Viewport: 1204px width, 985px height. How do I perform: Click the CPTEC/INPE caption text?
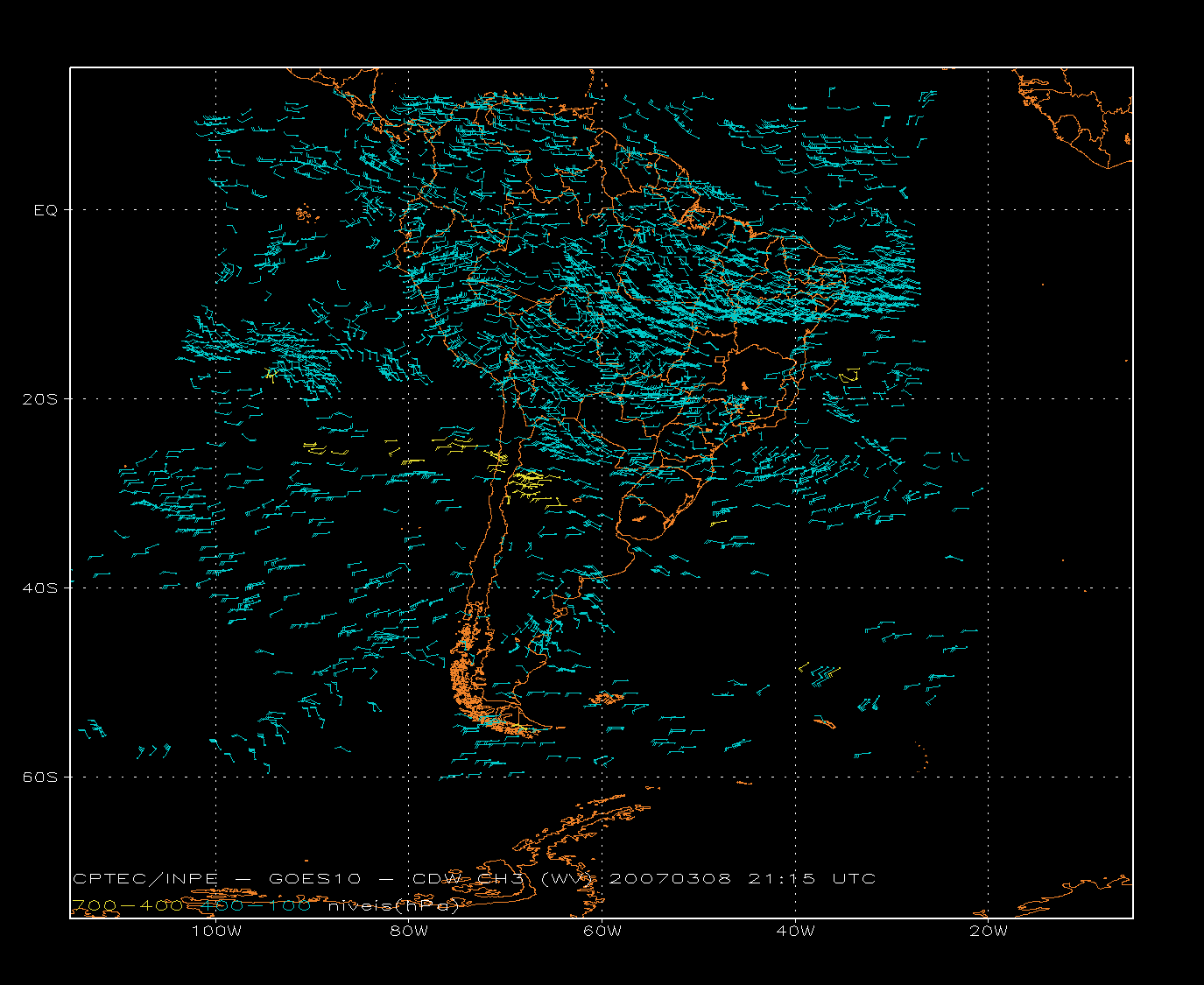click(145, 879)
